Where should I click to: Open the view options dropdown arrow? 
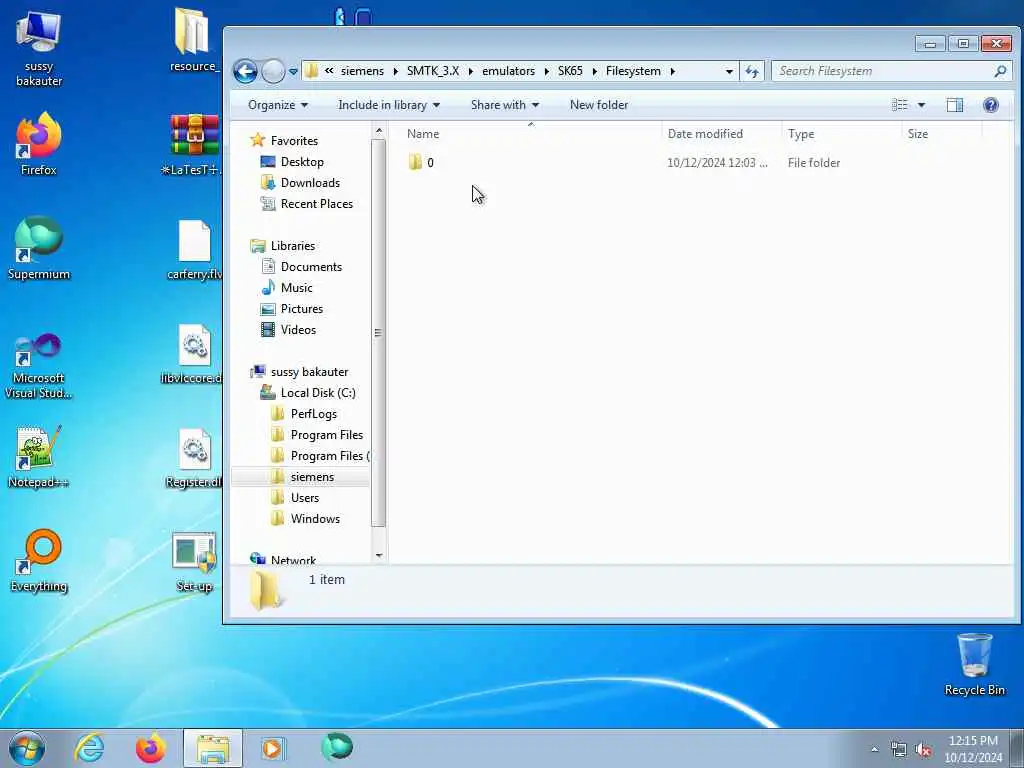[921, 104]
